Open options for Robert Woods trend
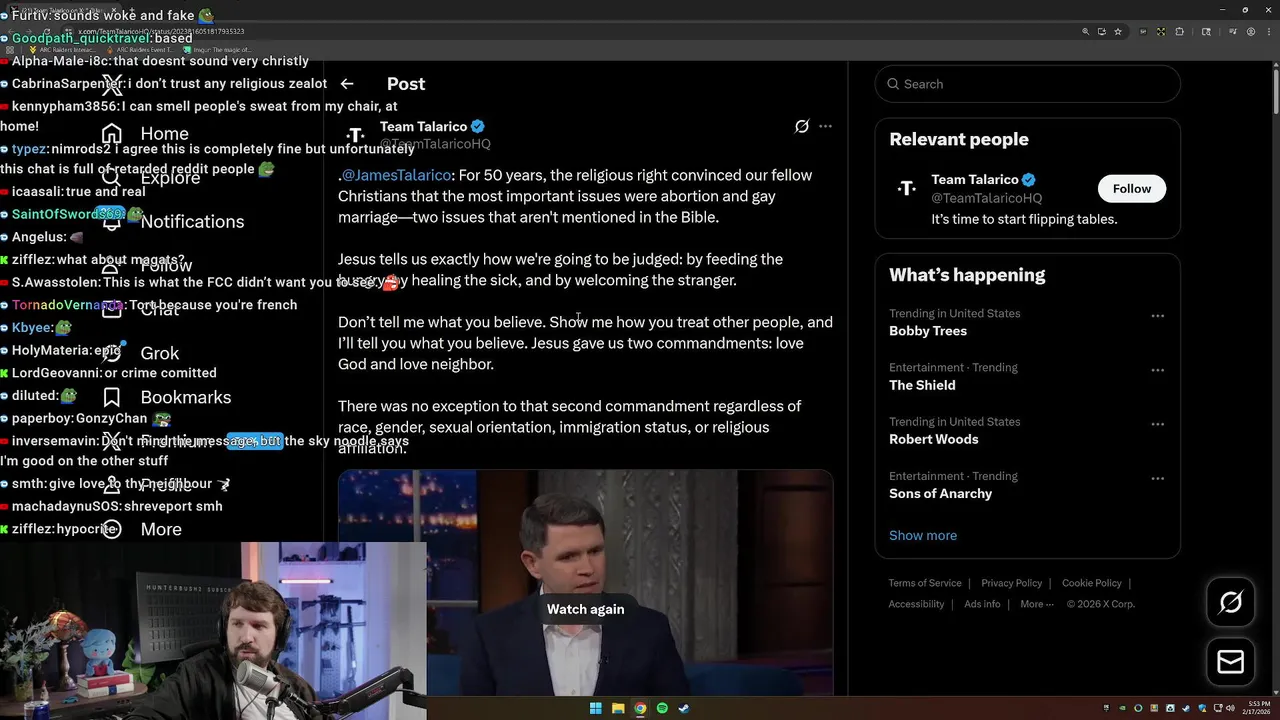The image size is (1280, 720). tap(1157, 424)
